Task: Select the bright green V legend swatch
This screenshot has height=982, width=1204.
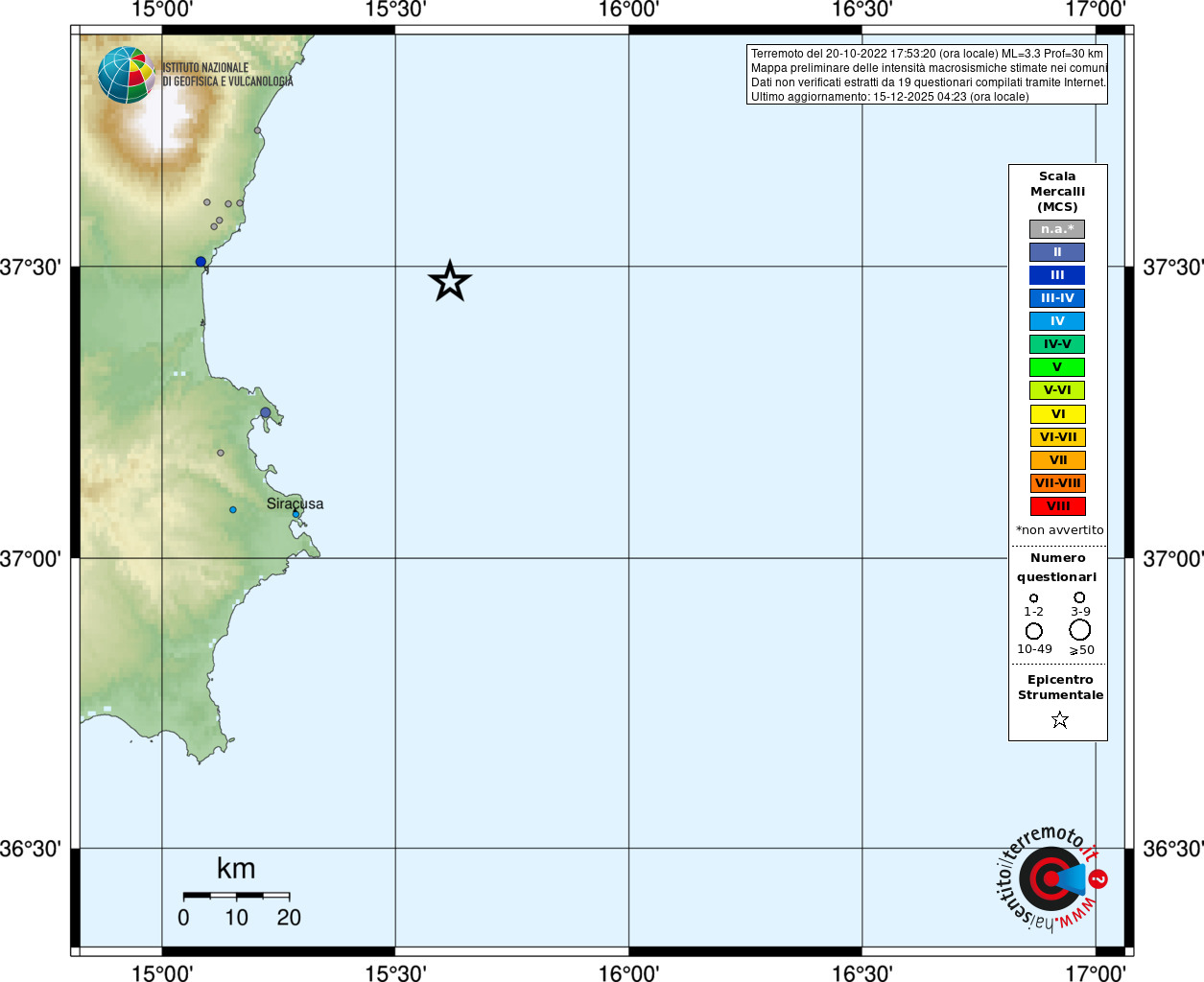Action: point(1057,367)
